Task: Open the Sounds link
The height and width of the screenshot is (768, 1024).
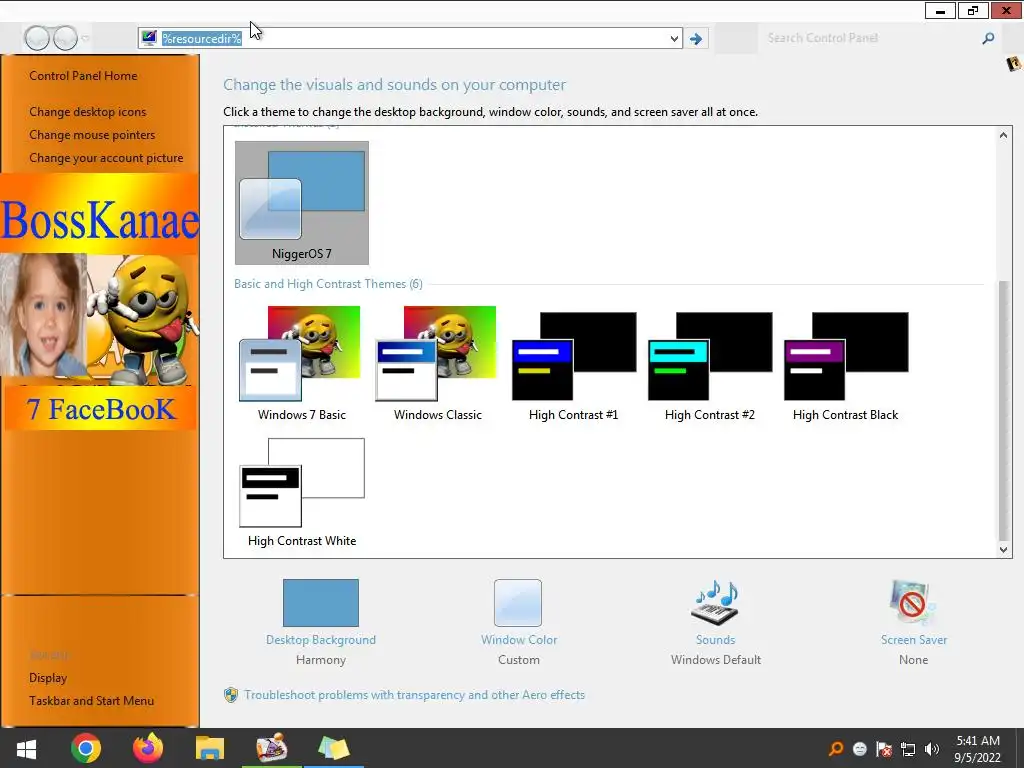Action: click(716, 640)
